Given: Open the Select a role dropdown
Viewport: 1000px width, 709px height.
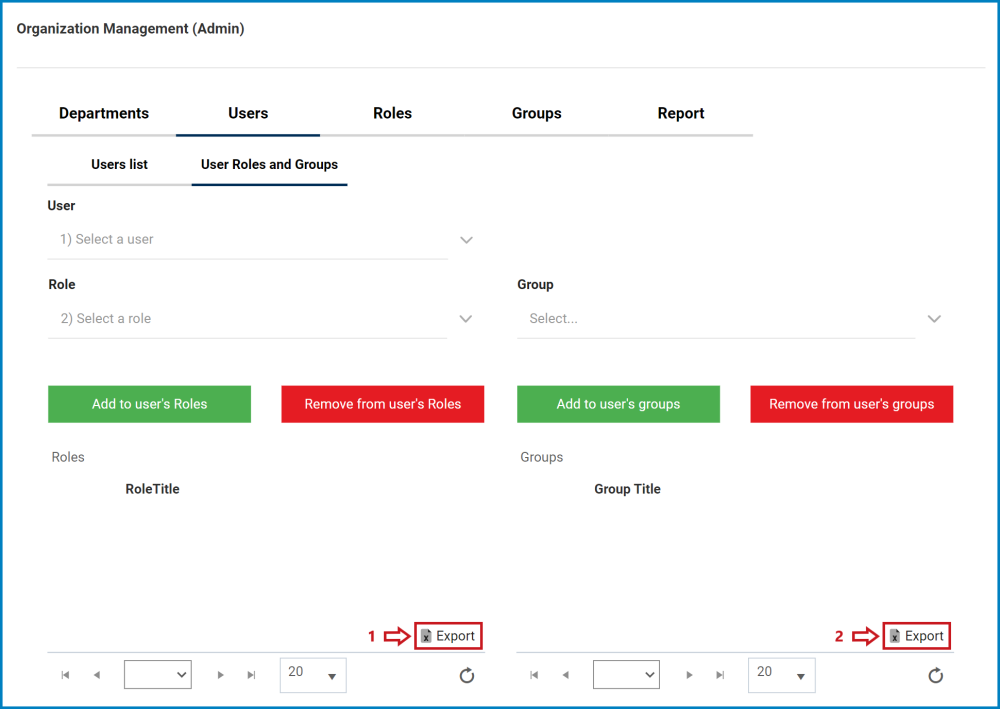Looking at the screenshot, I should coord(466,319).
